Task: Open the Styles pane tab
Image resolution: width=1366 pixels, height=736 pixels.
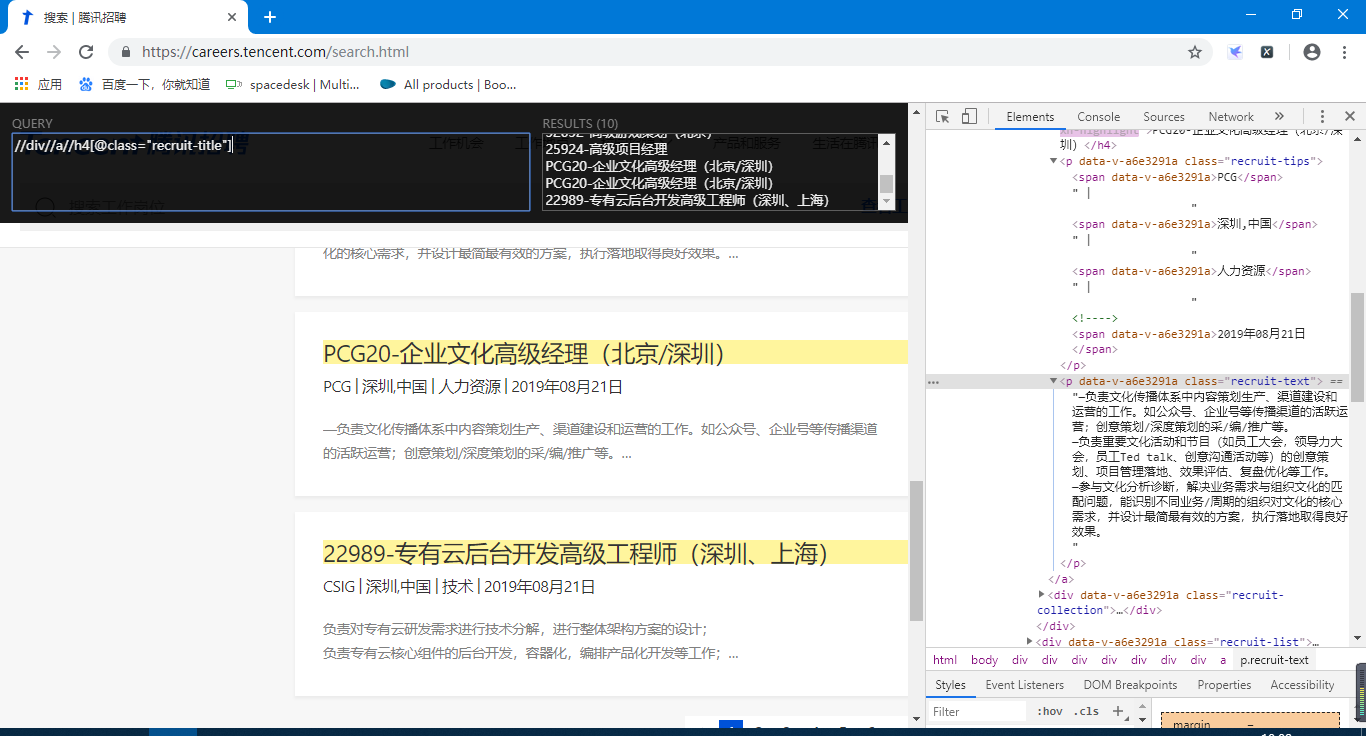Action: click(x=950, y=685)
